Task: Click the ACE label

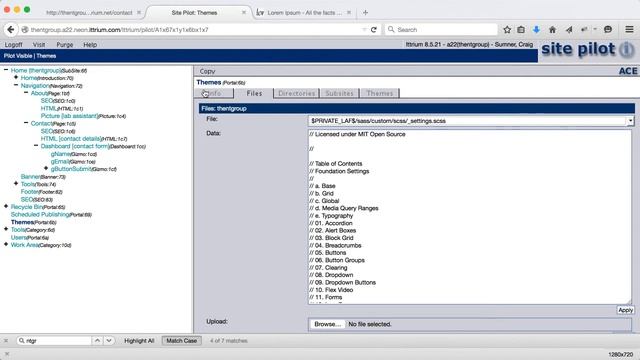Action: click(x=628, y=71)
